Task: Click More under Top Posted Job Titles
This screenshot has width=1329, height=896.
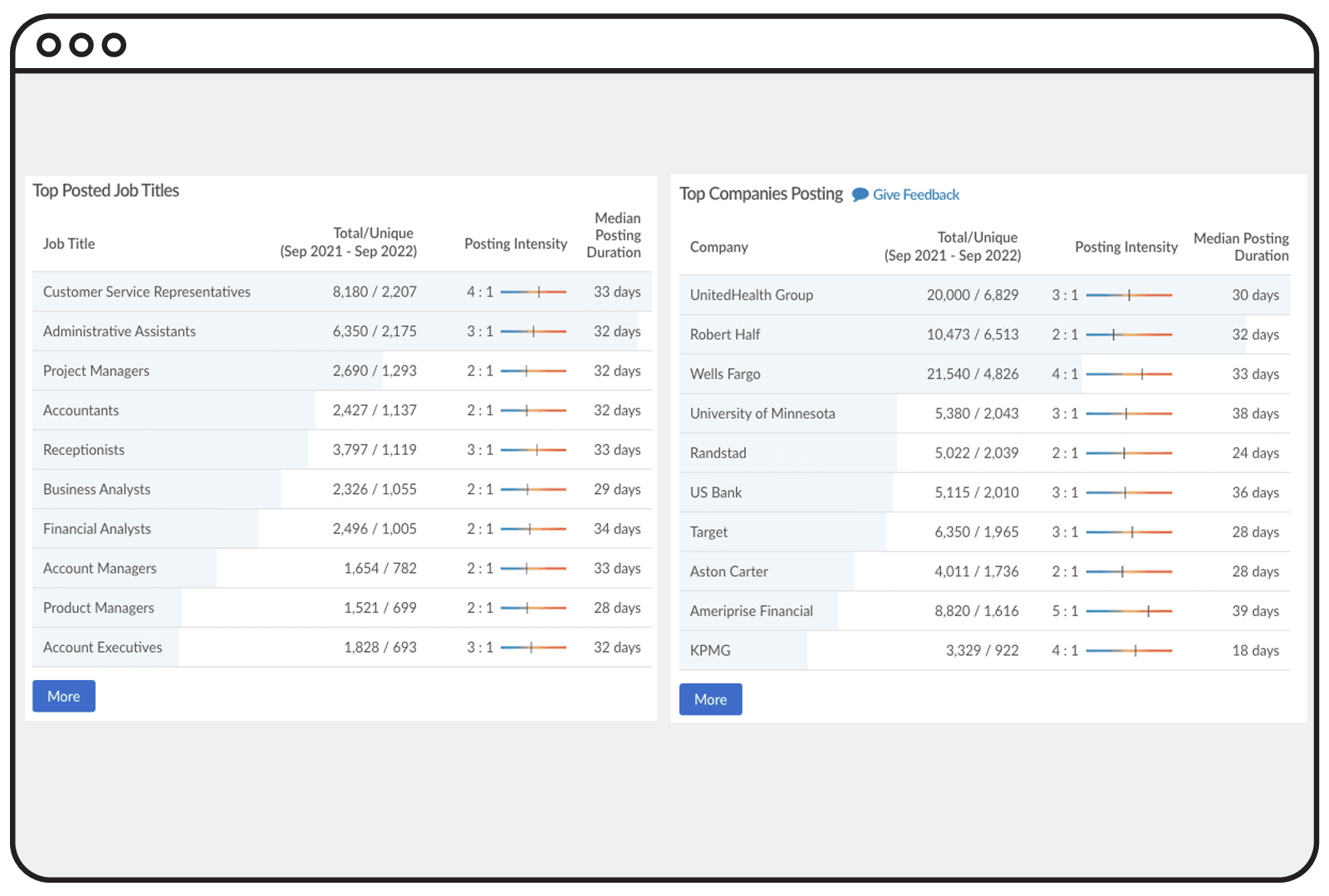Action: pos(64,696)
